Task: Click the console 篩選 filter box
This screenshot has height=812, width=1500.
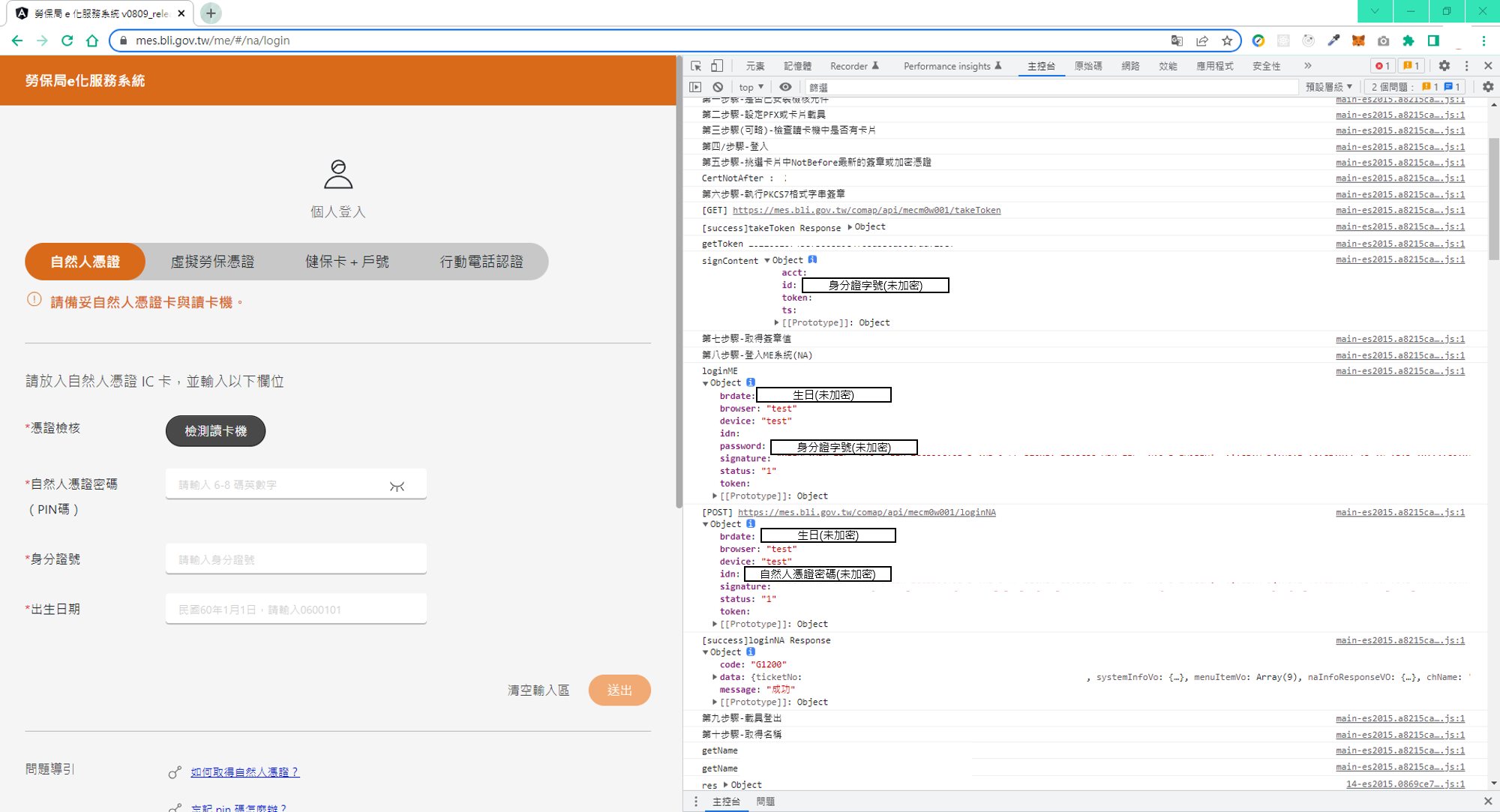Action: [1050, 87]
